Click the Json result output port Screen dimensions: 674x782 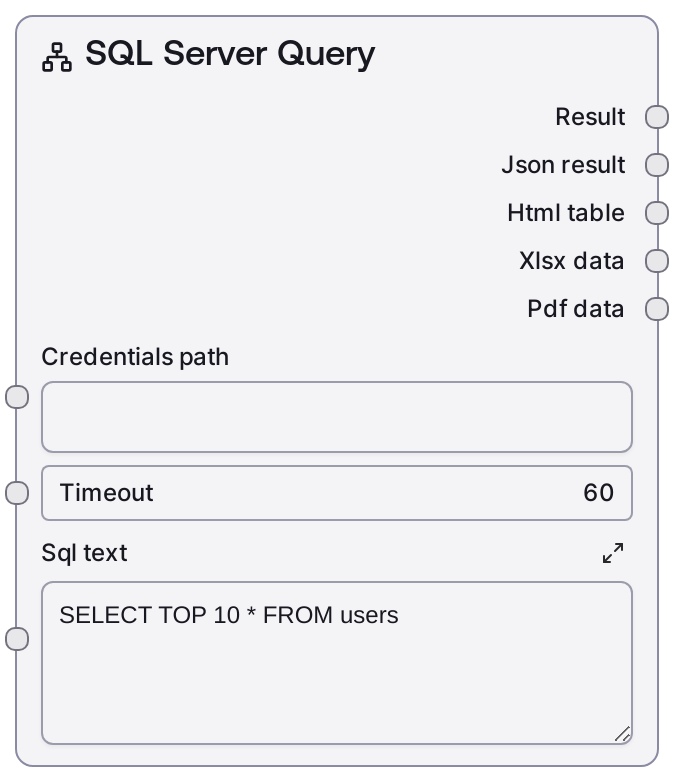tap(656, 165)
